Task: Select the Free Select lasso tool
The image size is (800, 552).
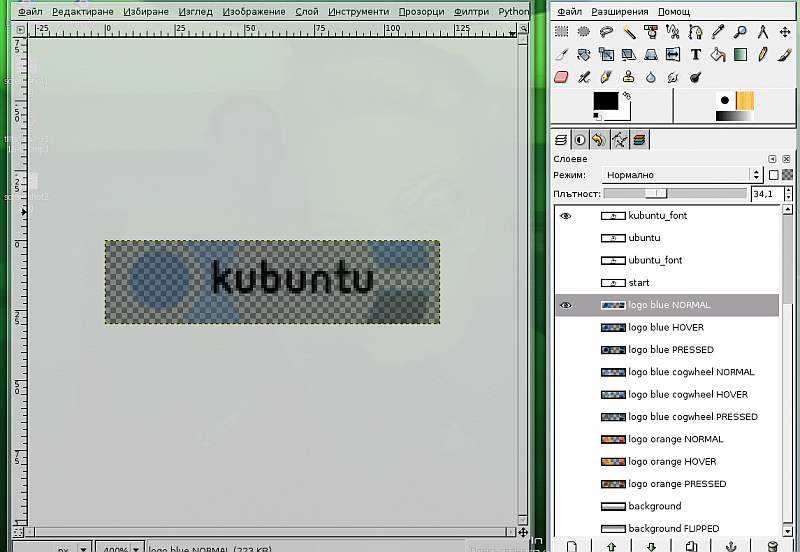Action: click(606, 32)
